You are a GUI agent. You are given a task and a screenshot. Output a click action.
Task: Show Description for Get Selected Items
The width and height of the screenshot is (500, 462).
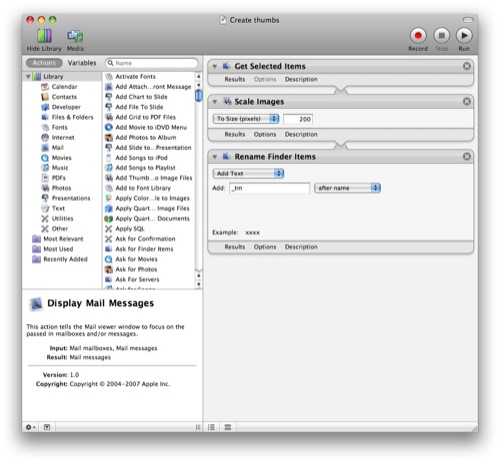click(x=301, y=79)
